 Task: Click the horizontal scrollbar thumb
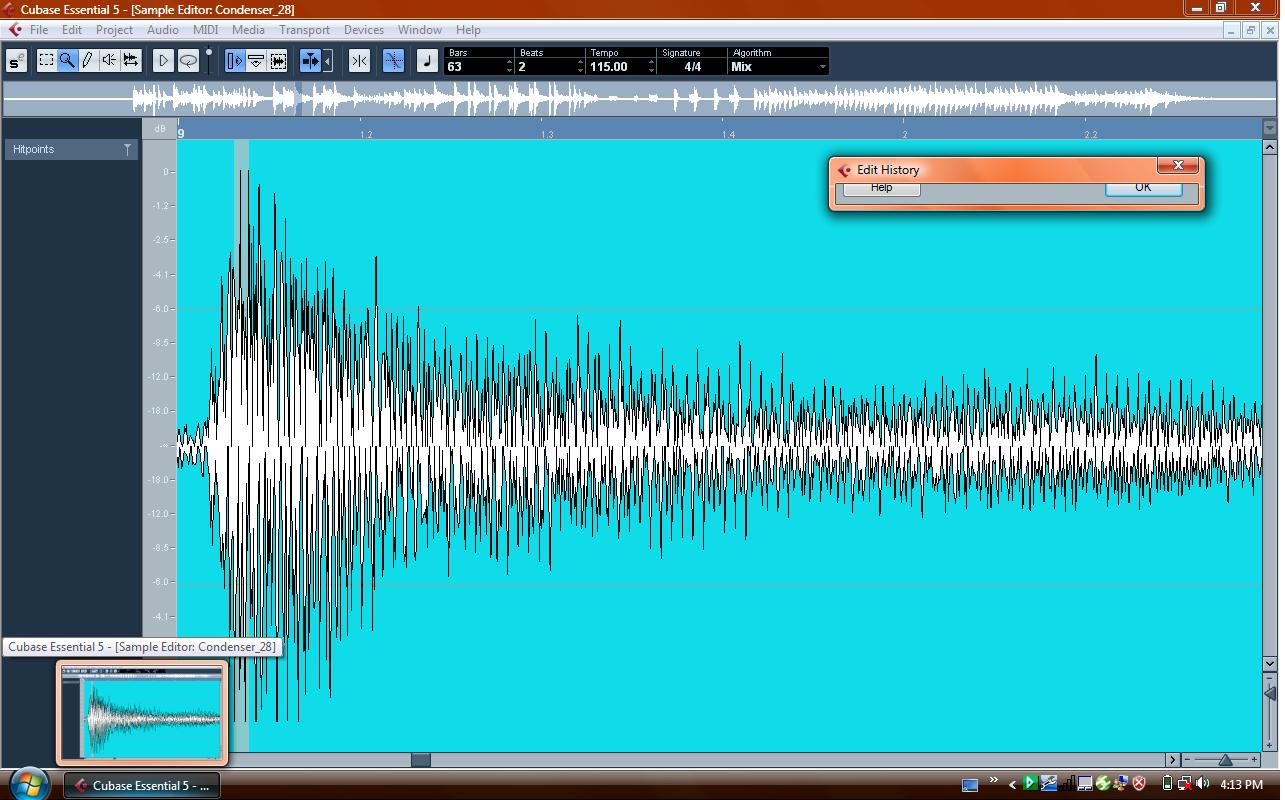[421, 760]
